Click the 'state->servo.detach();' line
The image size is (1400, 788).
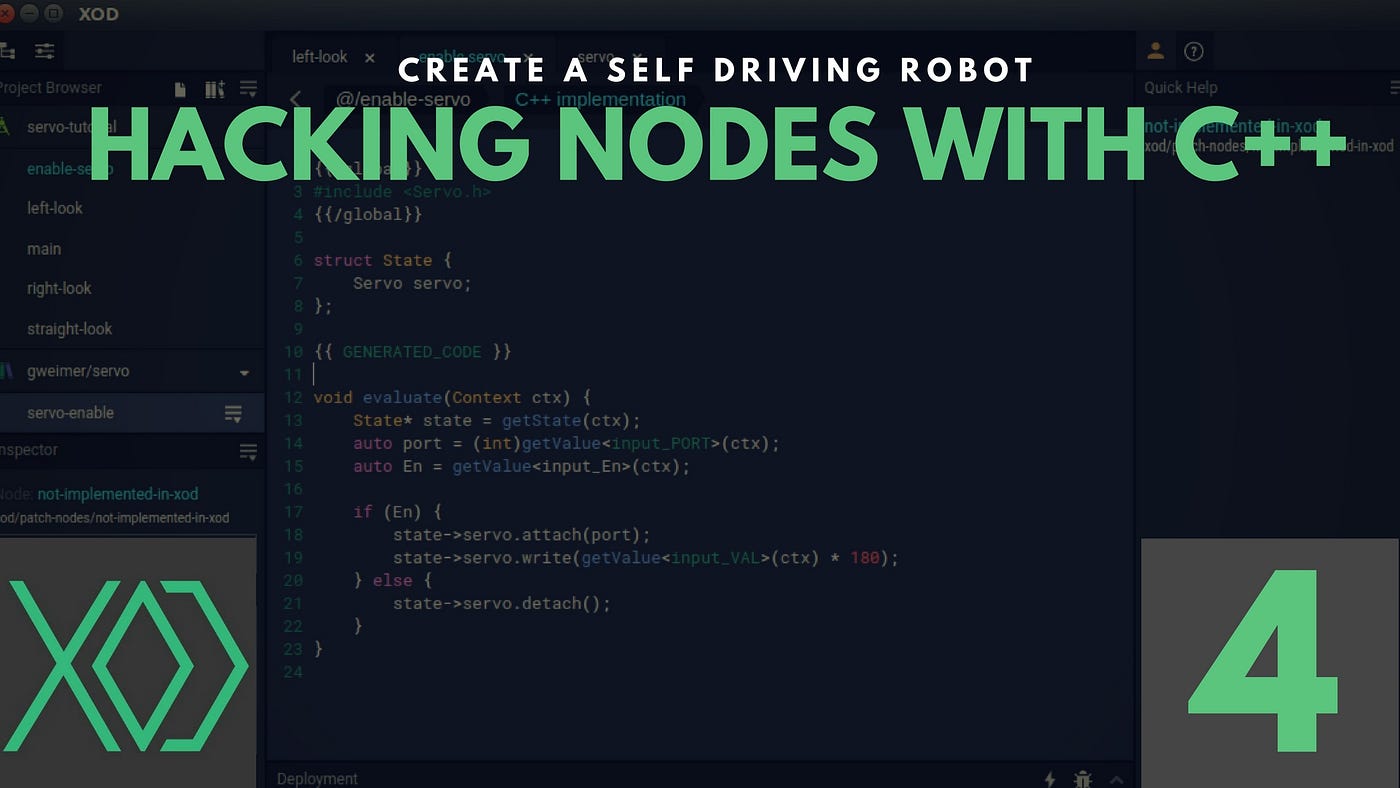coord(501,604)
